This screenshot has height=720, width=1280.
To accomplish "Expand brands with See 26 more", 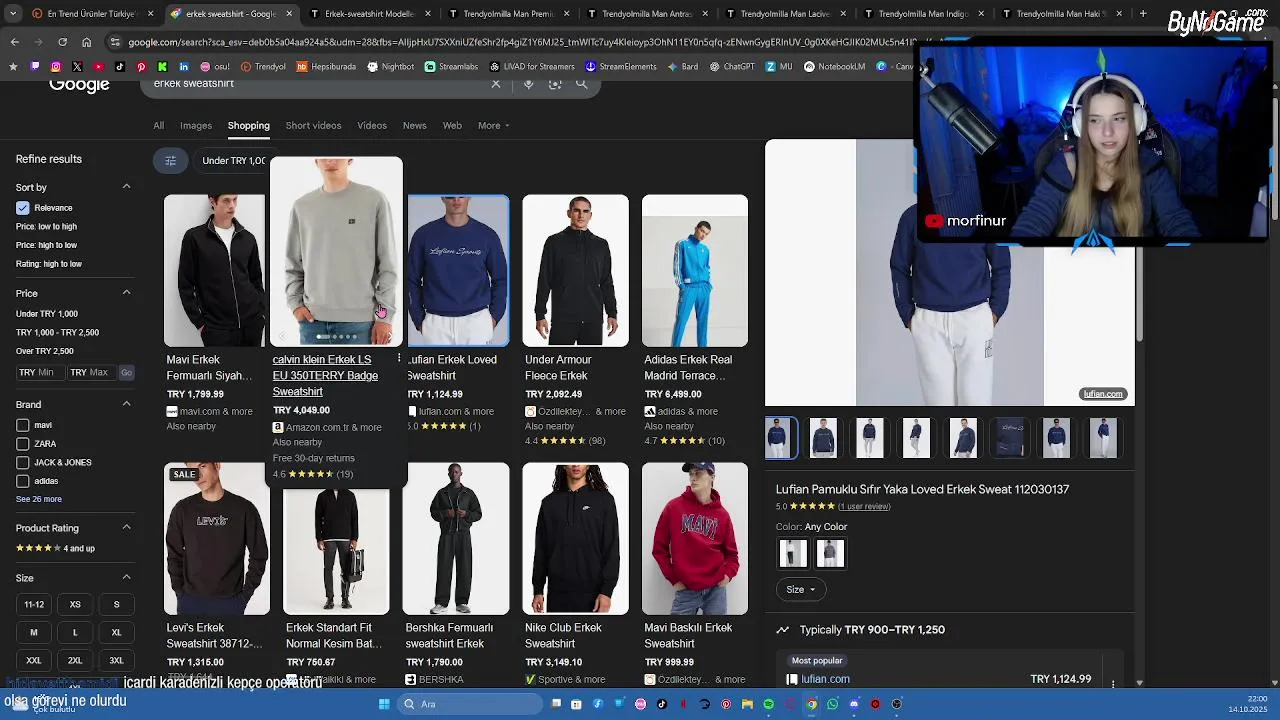I will pyautogui.click(x=39, y=499).
